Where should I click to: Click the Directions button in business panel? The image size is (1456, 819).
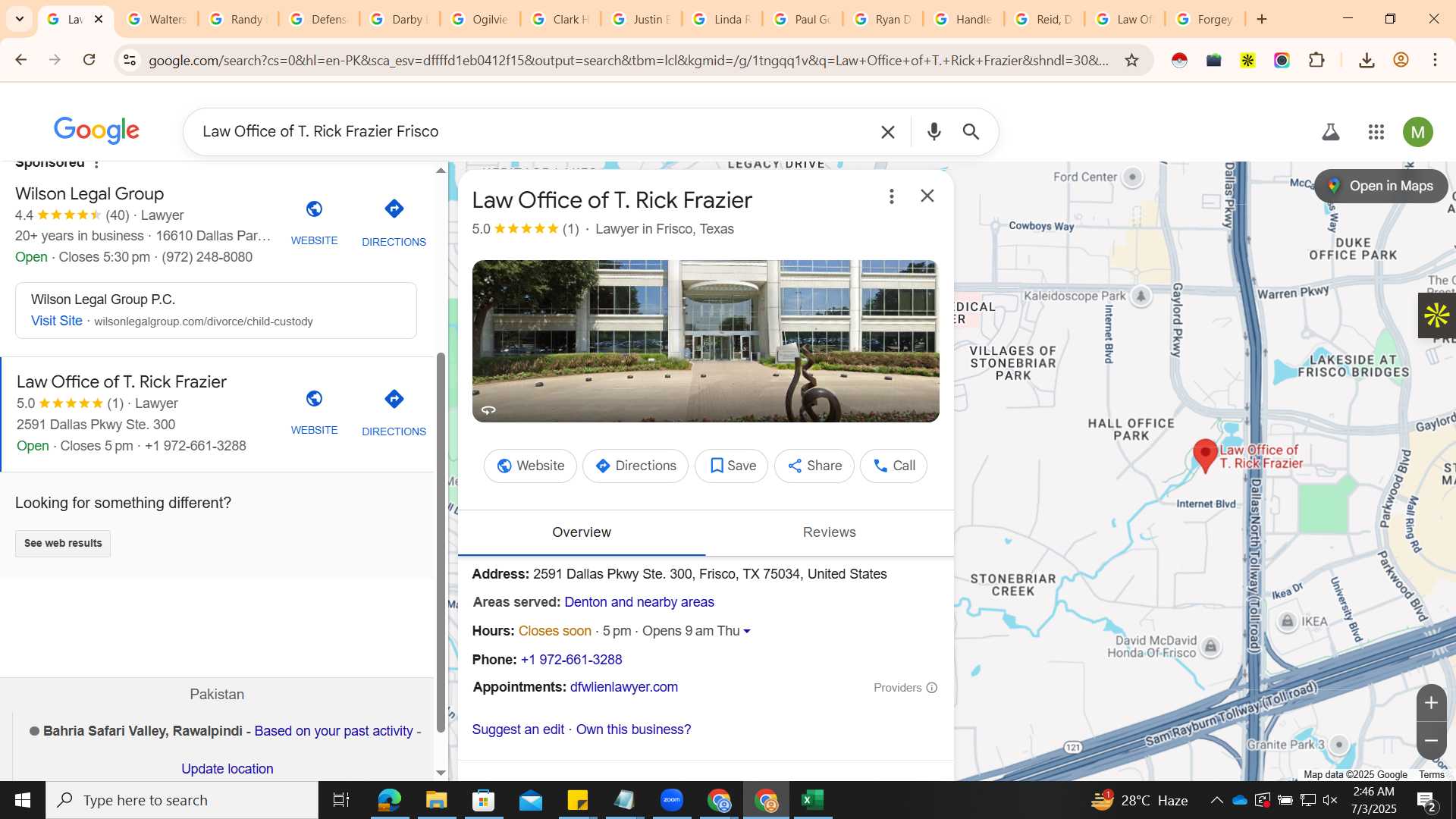tap(635, 466)
